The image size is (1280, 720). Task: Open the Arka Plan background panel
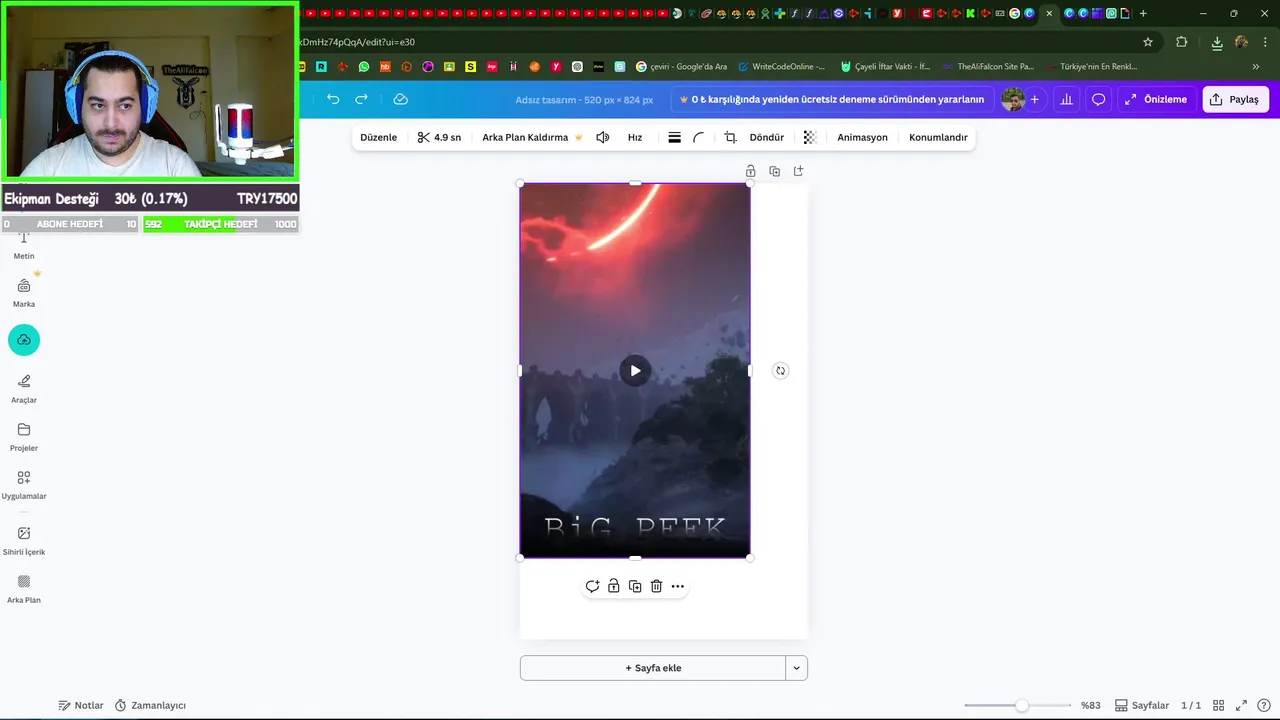pyautogui.click(x=24, y=589)
